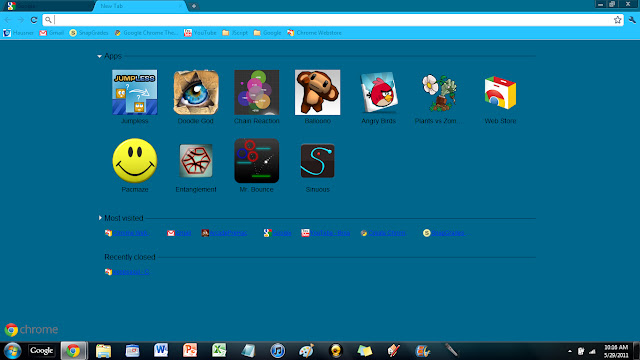The width and height of the screenshot is (640, 360).
Task: Open a new tab with plus button
Action: pos(194,6)
